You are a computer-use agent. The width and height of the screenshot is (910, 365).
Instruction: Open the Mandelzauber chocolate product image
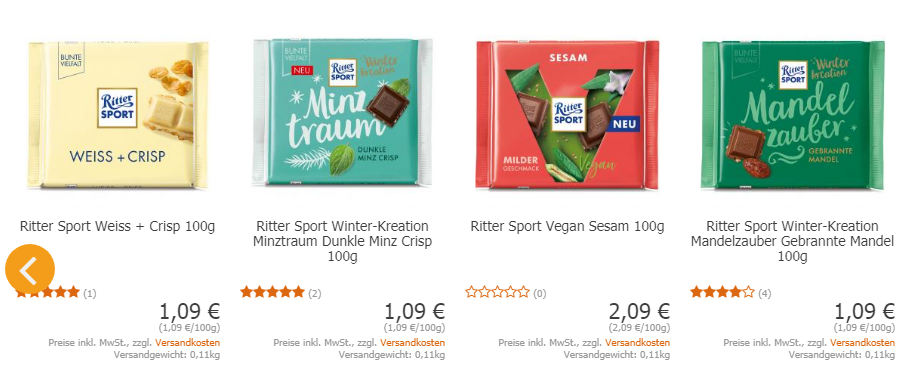tap(793, 114)
